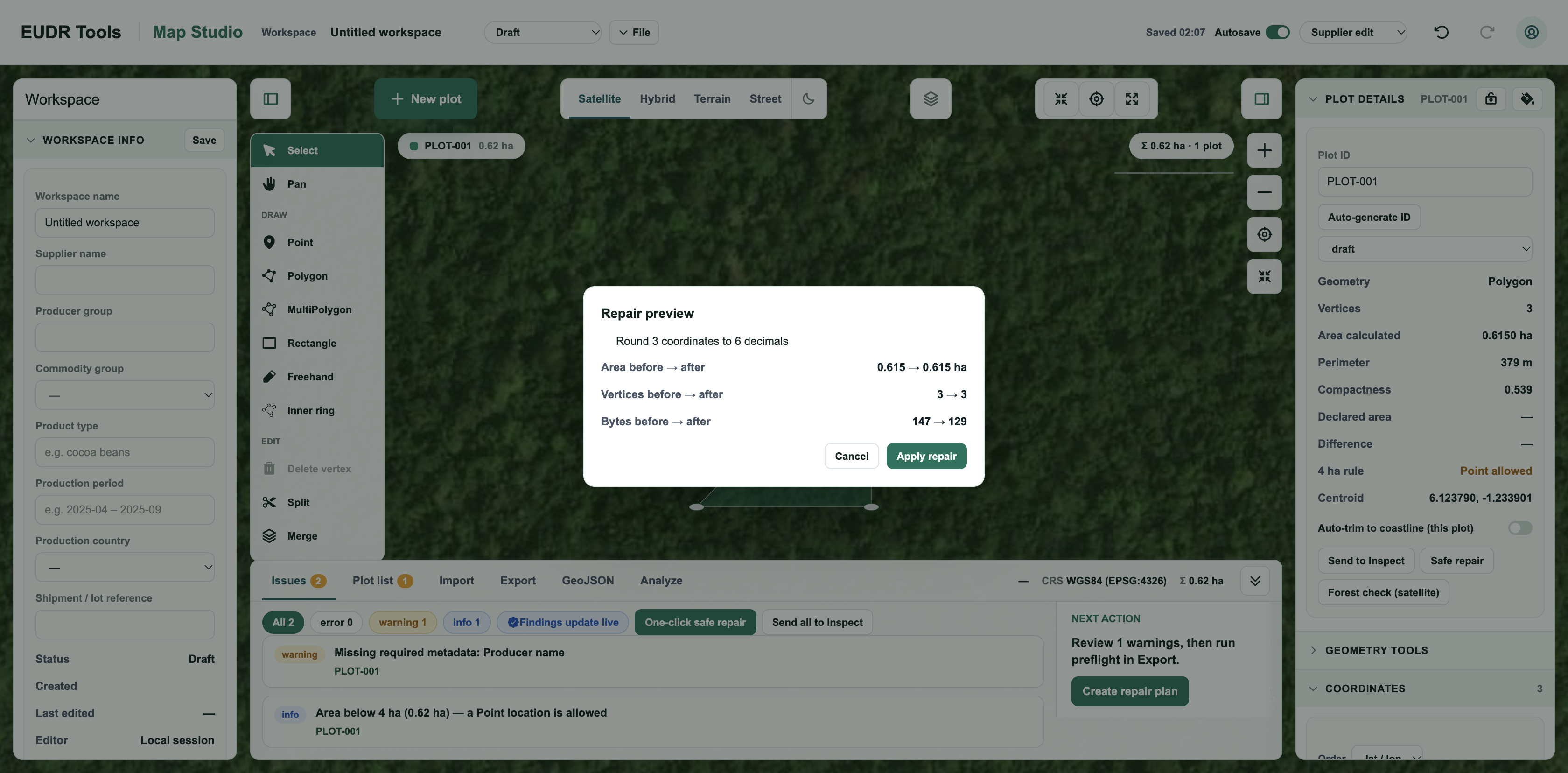The height and width of the screenshot is (773, 1568).
Task: Click the undo arrow icon
Action: click(x=1441, y=32)
